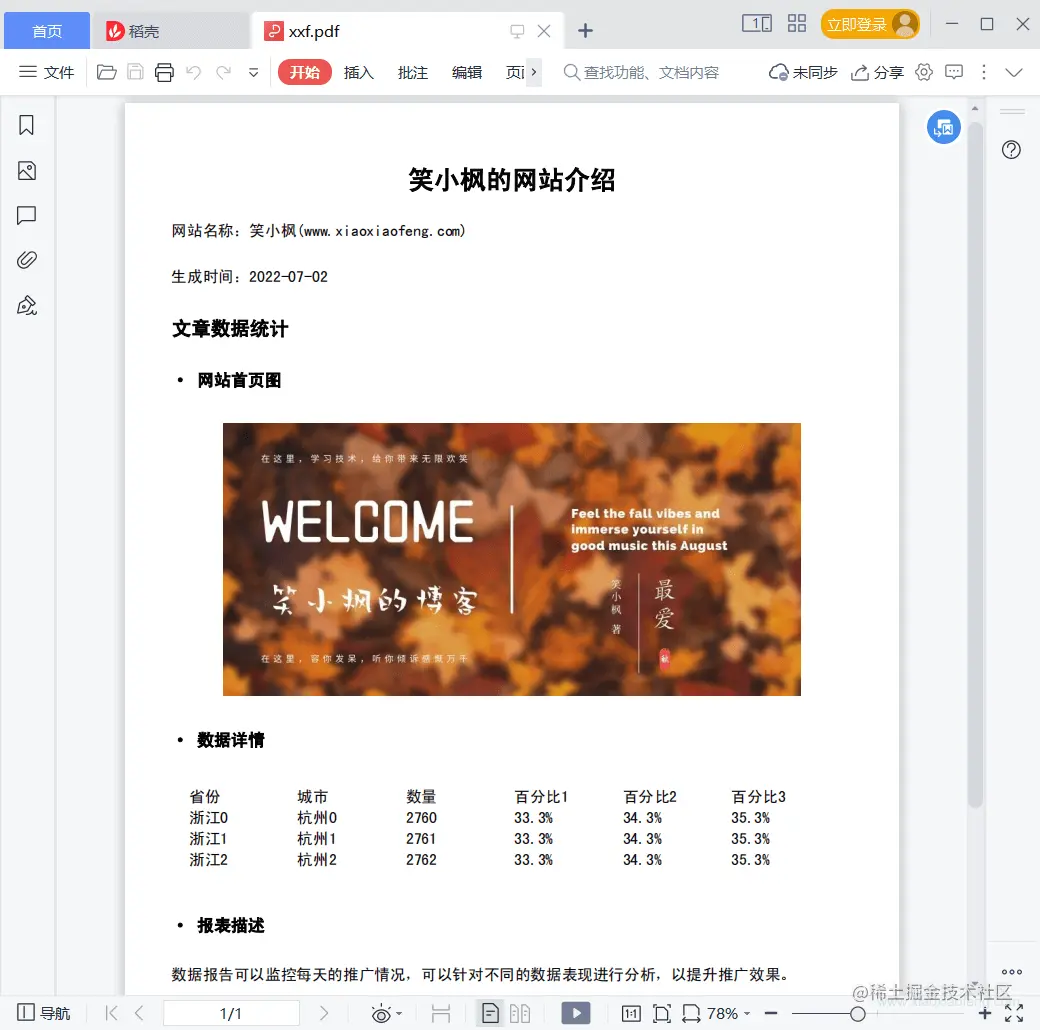Screen dimensions: 1040x1030
Task: Click the undo arrow icon
Action: click(x=193, y=72)
